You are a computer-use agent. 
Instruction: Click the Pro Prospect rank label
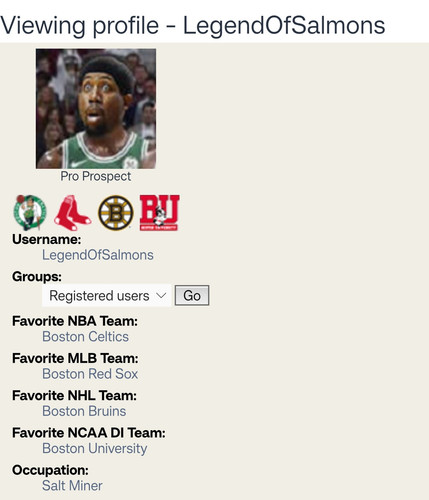(x=96, y=176)
